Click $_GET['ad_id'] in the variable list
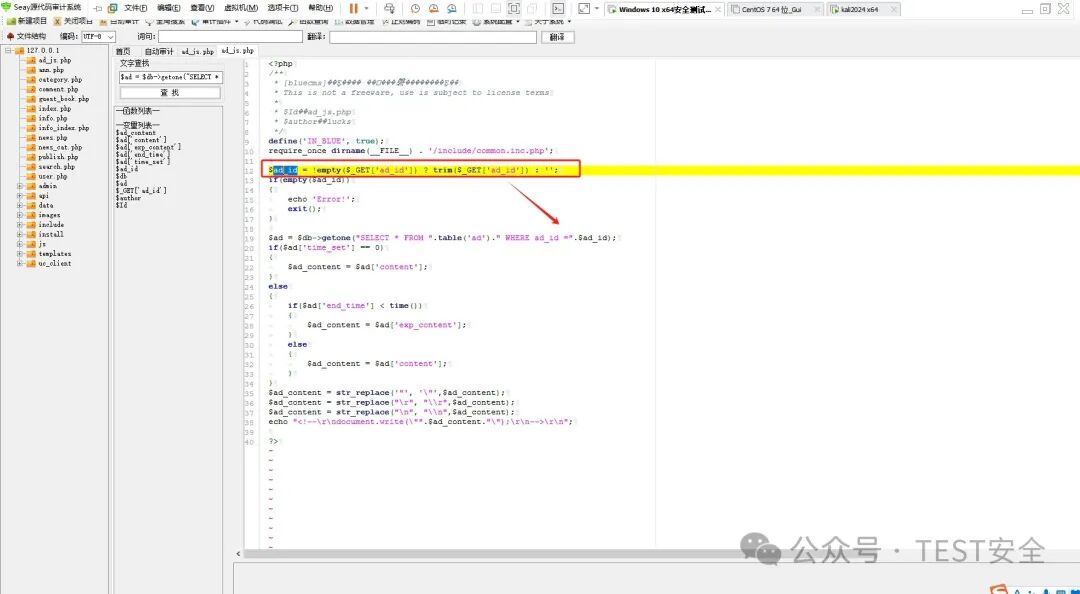Screen dimensions: 1080x594 tap(141, 190)
